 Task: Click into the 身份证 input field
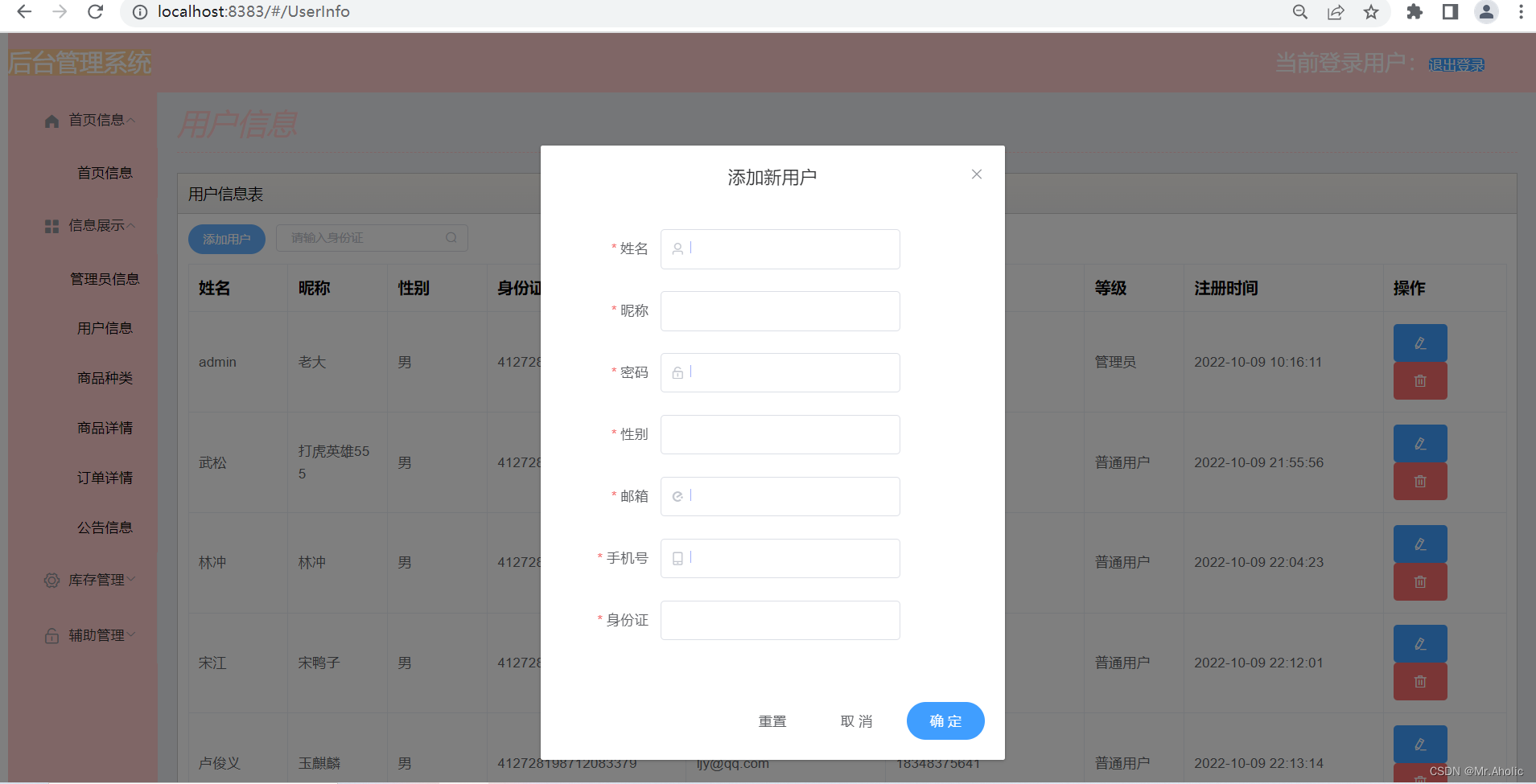pyautogui.click(x=779, y=620)
